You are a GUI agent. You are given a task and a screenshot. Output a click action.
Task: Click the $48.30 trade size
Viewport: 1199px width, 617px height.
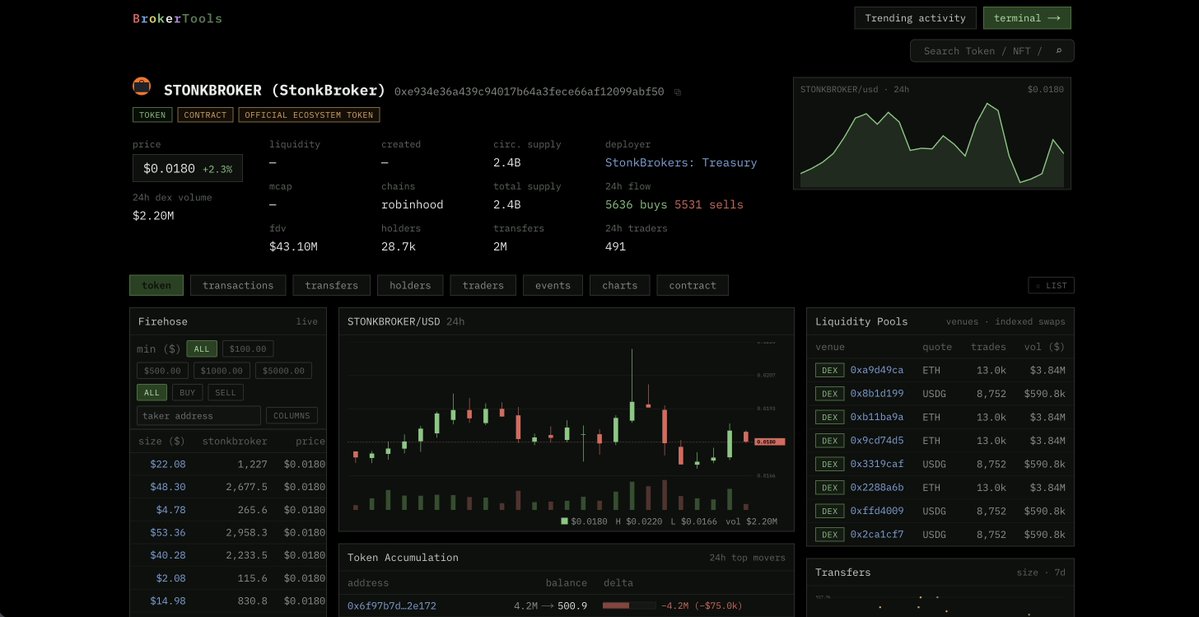pyautogui.click(x=167, y=487)
